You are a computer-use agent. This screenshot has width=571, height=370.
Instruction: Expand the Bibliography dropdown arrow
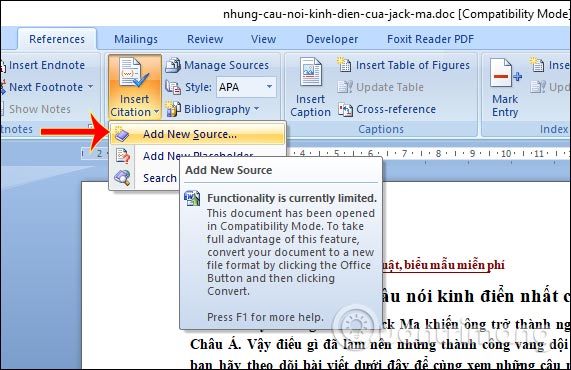click(x=256, y=109)
